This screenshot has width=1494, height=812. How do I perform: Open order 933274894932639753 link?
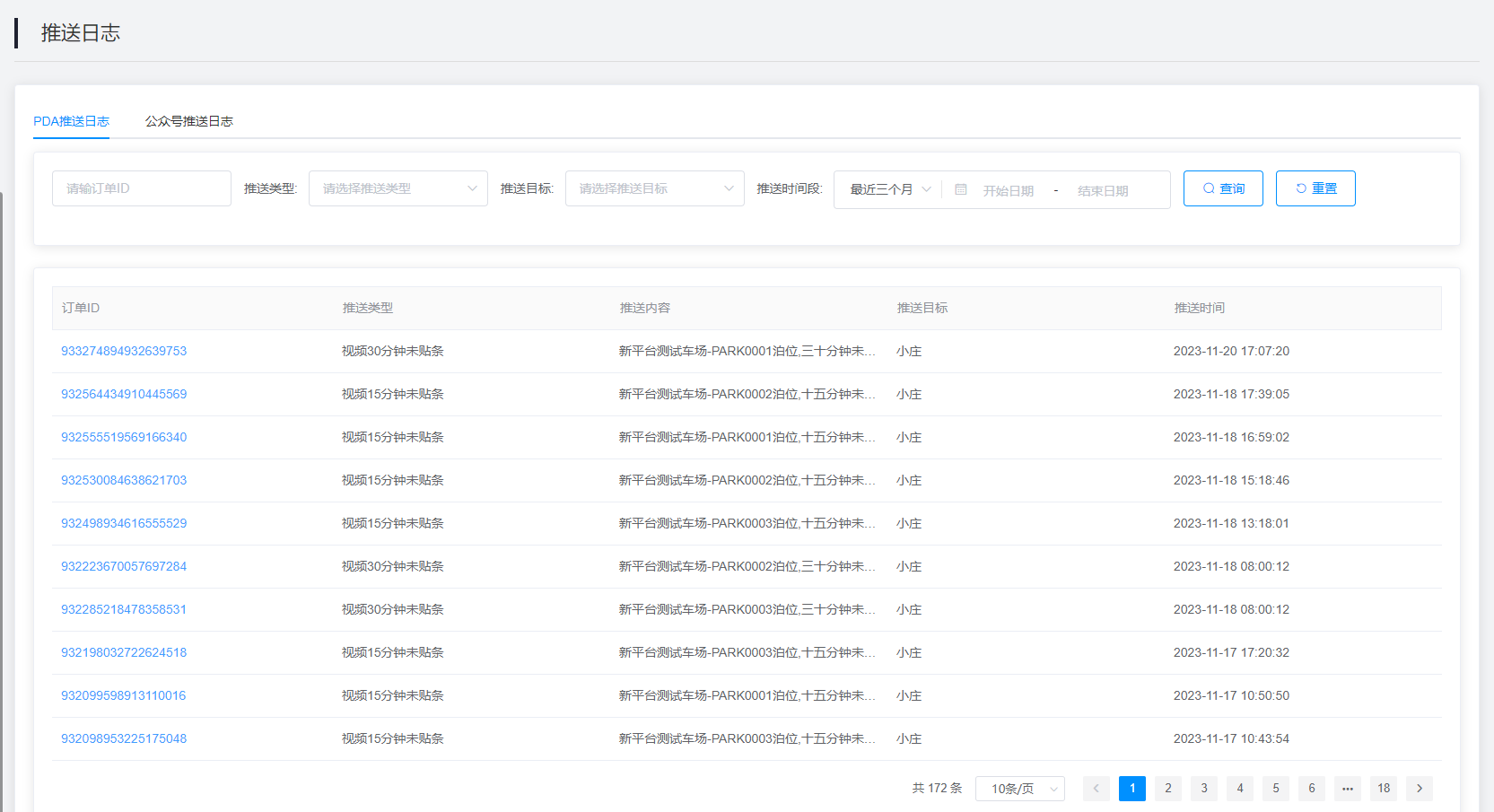pos(124,351)
